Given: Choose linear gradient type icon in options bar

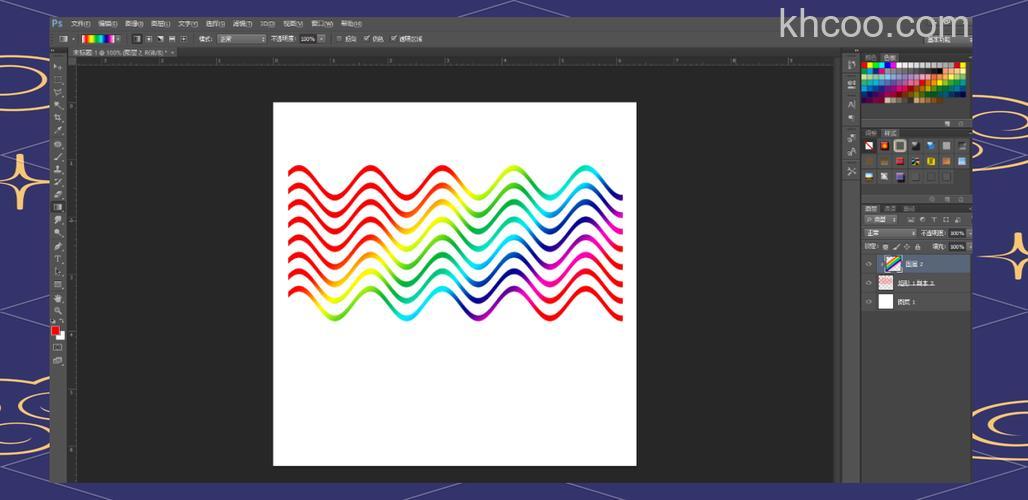Looking at the screenshot, I should click(x=137, y=39).
